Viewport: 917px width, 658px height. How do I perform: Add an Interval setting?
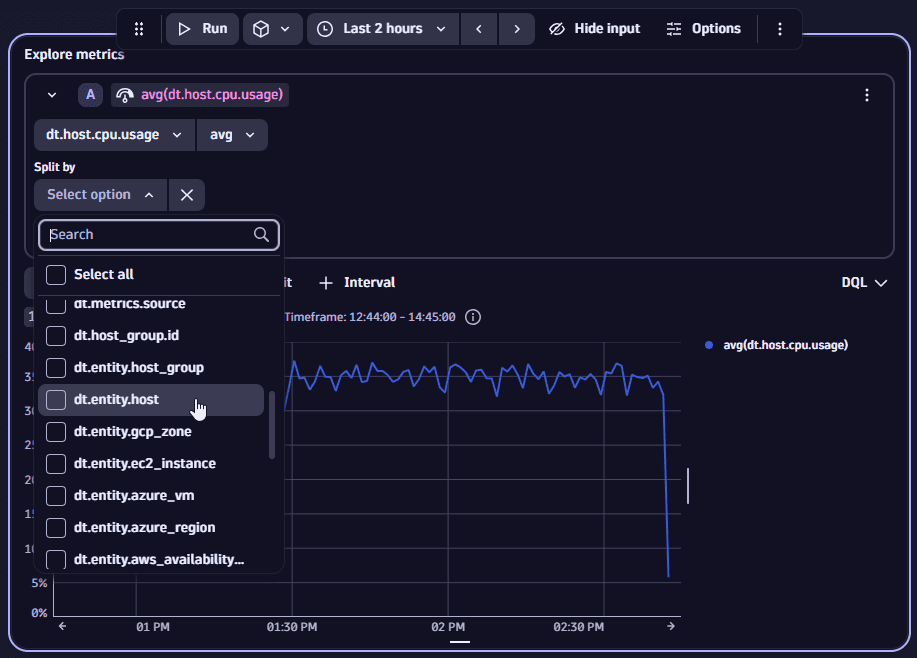coord(357,283)
